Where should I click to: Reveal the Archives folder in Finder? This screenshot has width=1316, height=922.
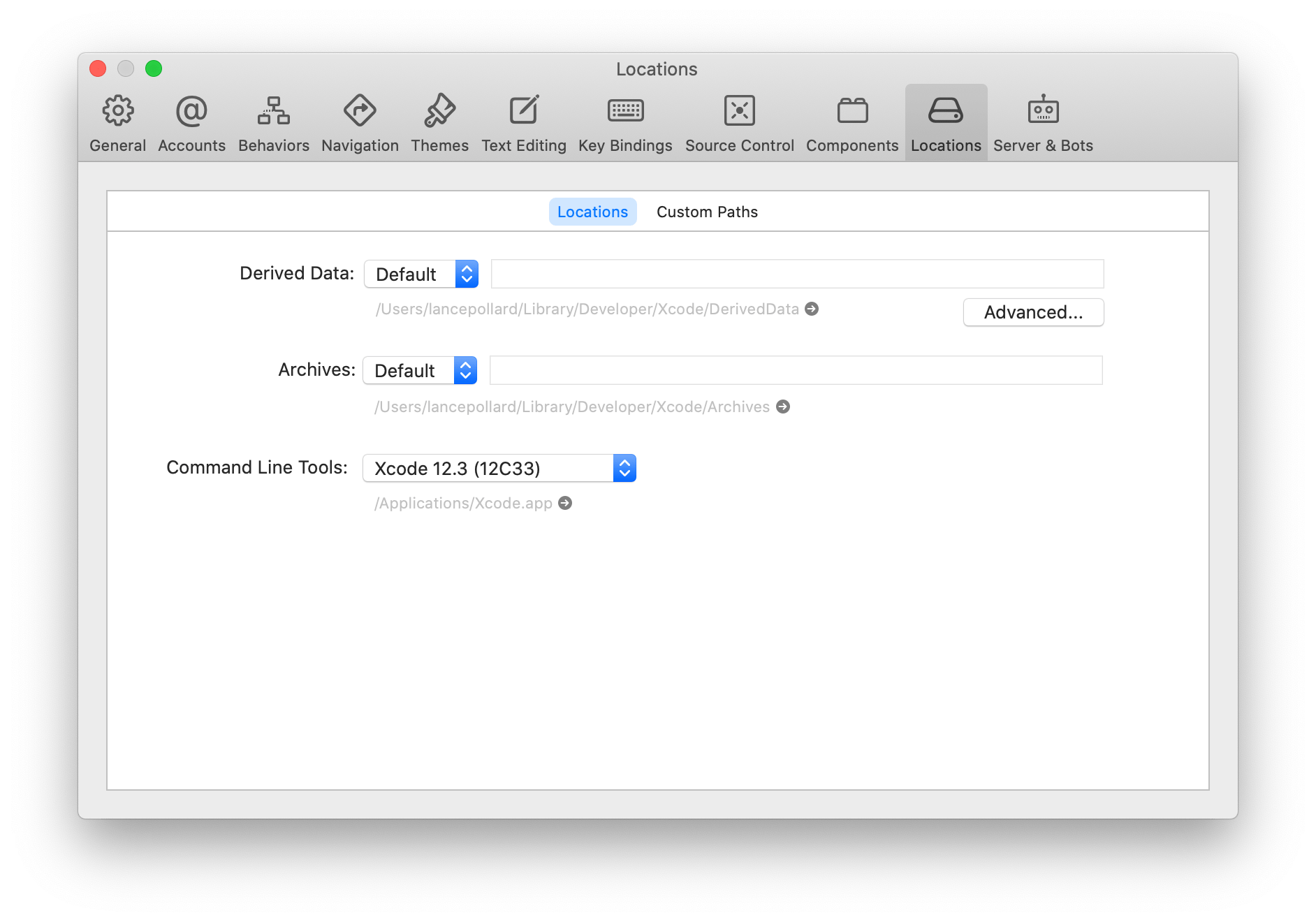(x=783, y=407)
